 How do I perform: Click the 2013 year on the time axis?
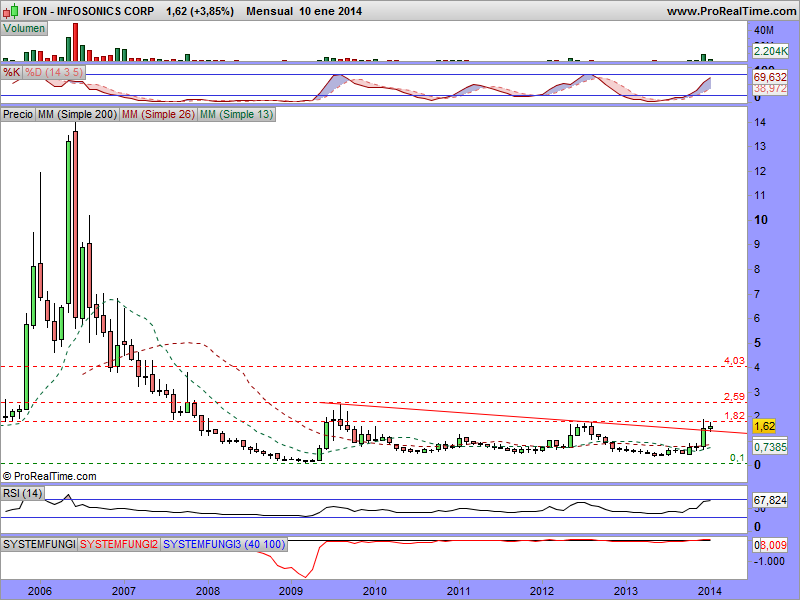pos(626,591)
